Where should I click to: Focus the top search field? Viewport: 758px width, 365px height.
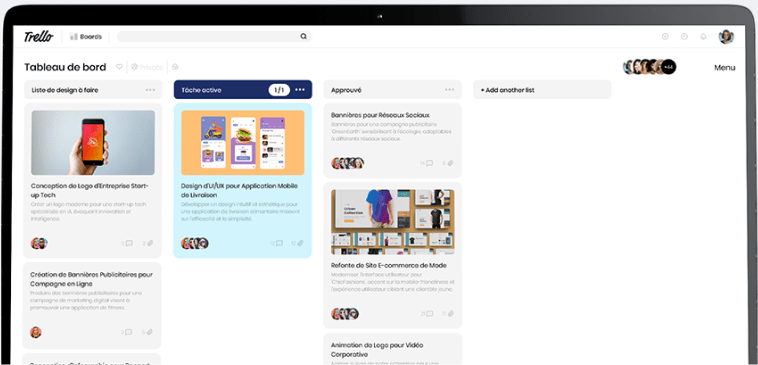(x=214, y=36)
